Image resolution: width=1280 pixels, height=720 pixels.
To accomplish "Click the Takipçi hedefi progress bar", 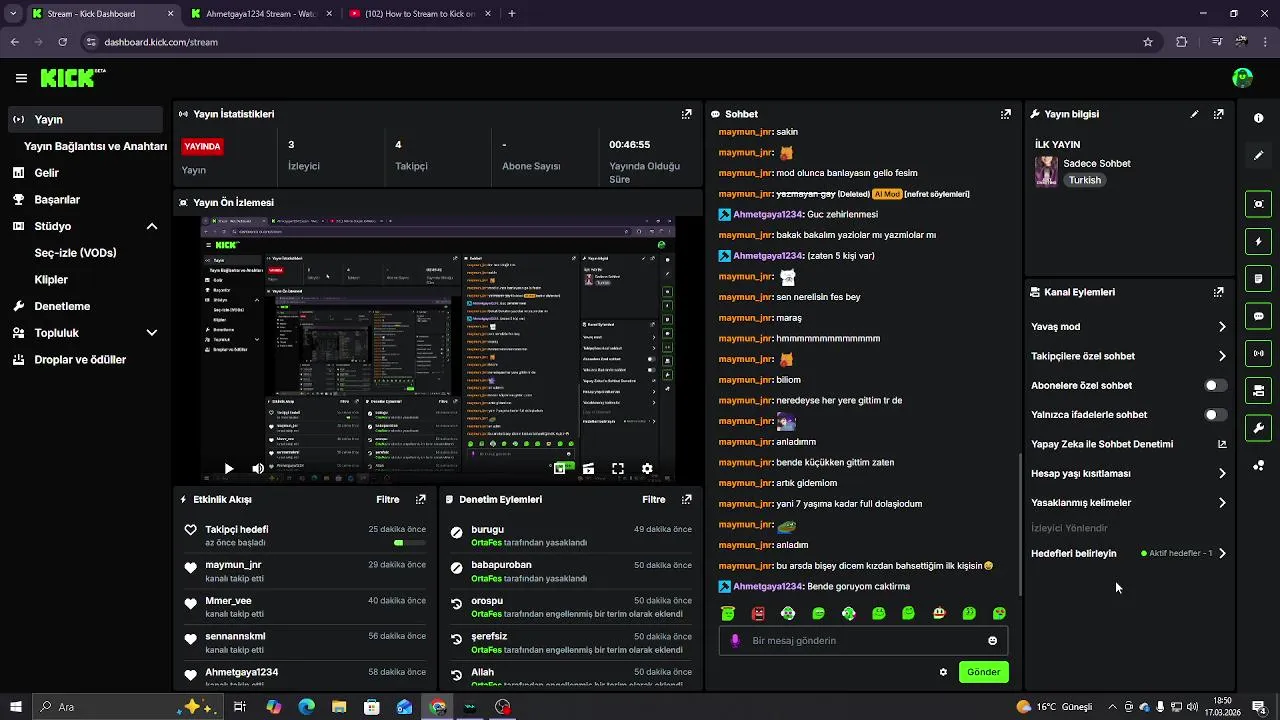I will click(410, 543).
